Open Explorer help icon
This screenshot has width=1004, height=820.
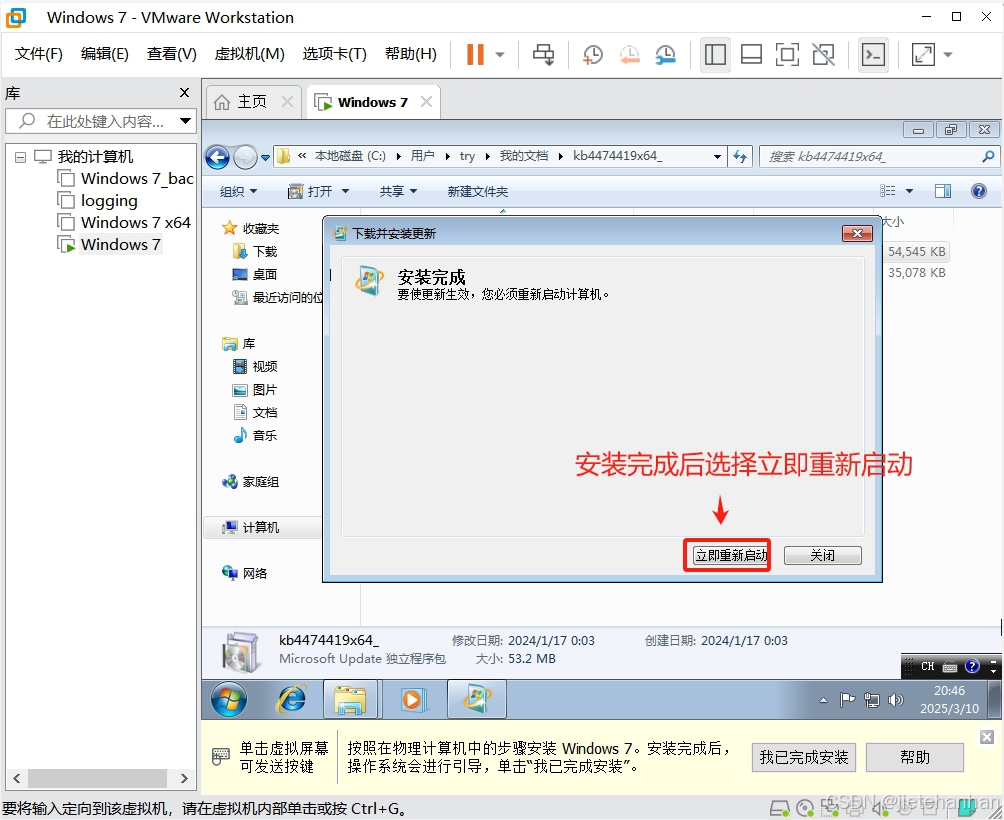[978, 191]
